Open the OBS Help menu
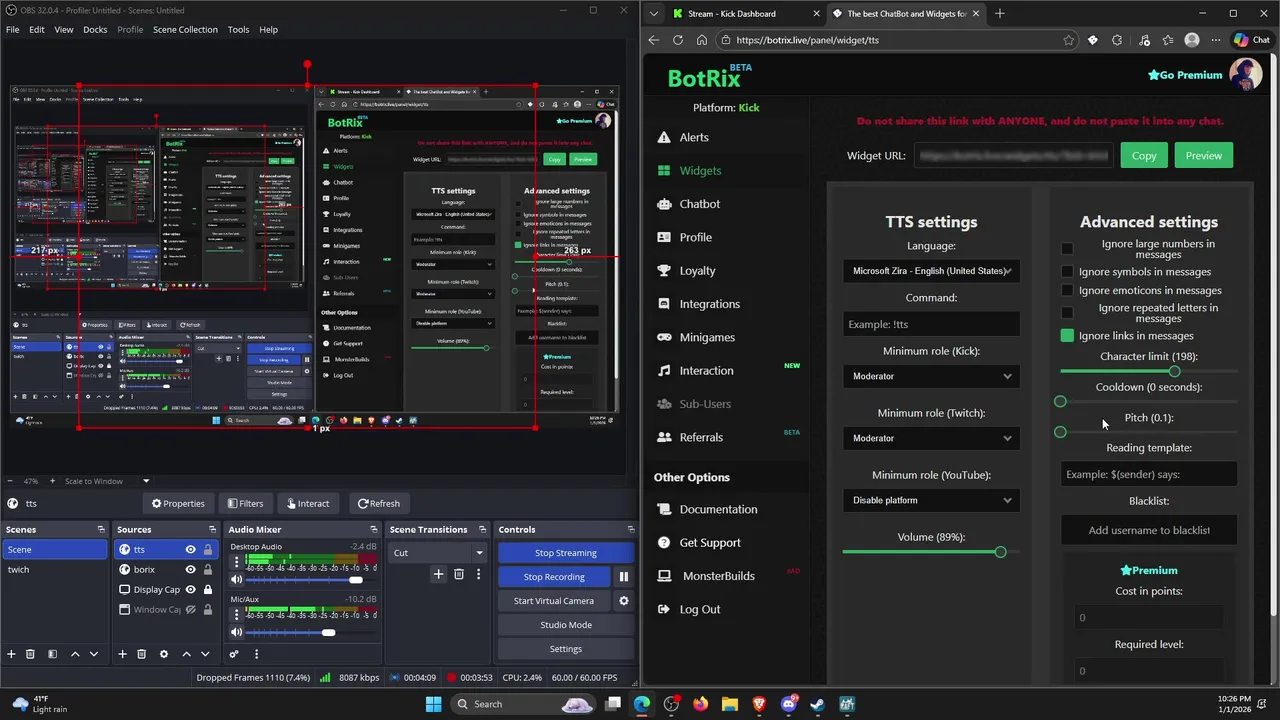1280x720 pixels. point(268,29)
